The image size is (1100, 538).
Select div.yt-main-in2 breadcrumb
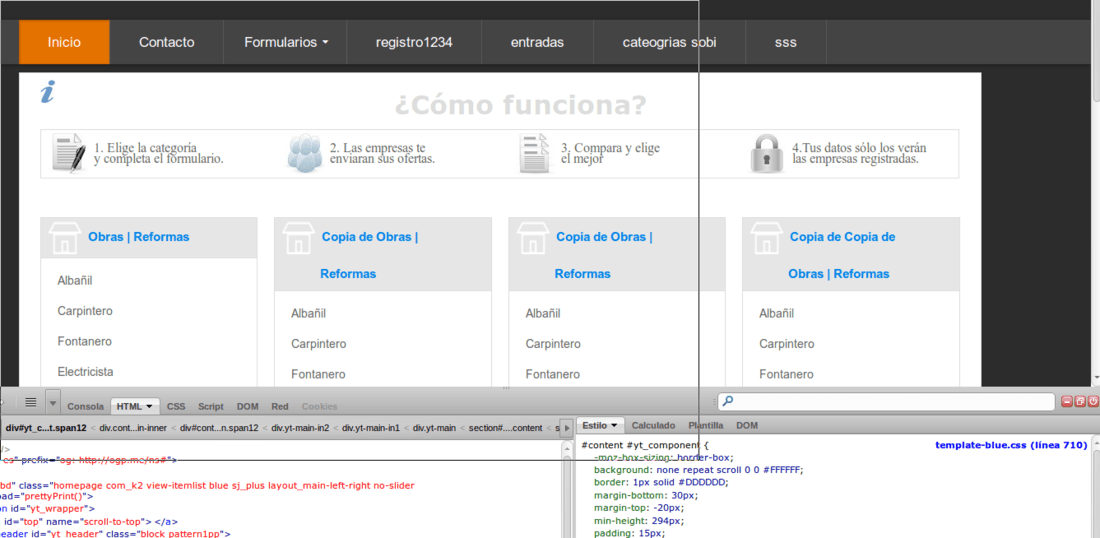click(x=300, y=427)
